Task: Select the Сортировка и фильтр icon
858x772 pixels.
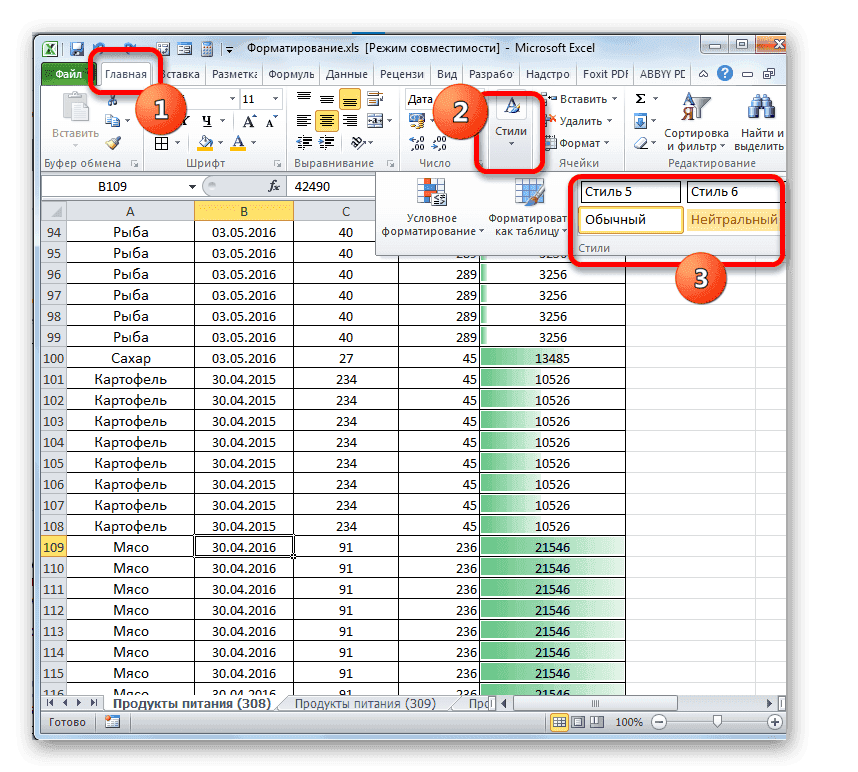Action: pyautogui.click(x=697, y=105)
